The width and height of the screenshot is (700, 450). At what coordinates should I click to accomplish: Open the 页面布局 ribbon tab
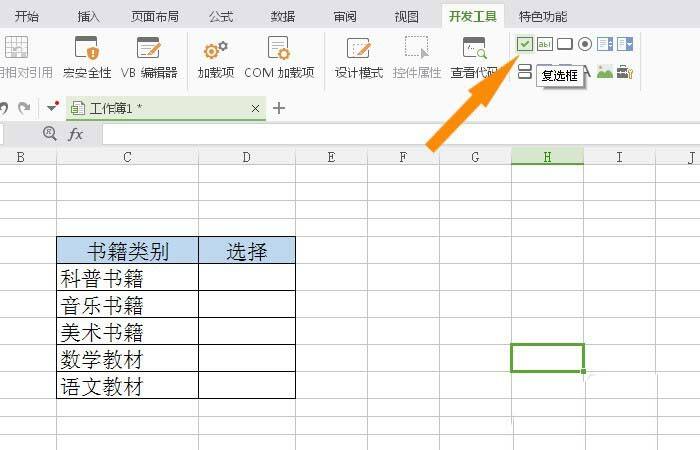coord(155,17)
